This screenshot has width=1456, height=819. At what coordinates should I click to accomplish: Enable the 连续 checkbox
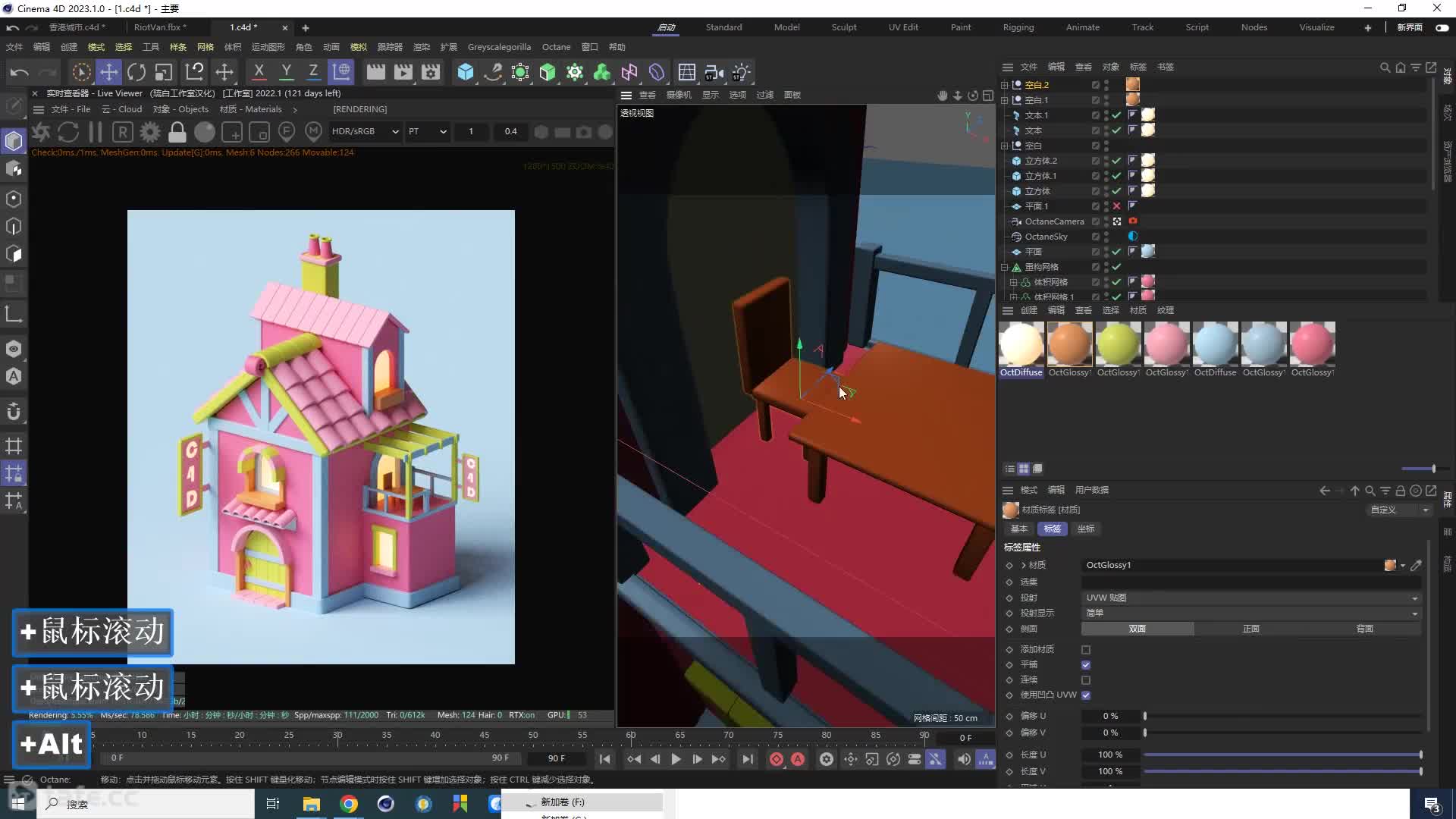pos(1086,680)
